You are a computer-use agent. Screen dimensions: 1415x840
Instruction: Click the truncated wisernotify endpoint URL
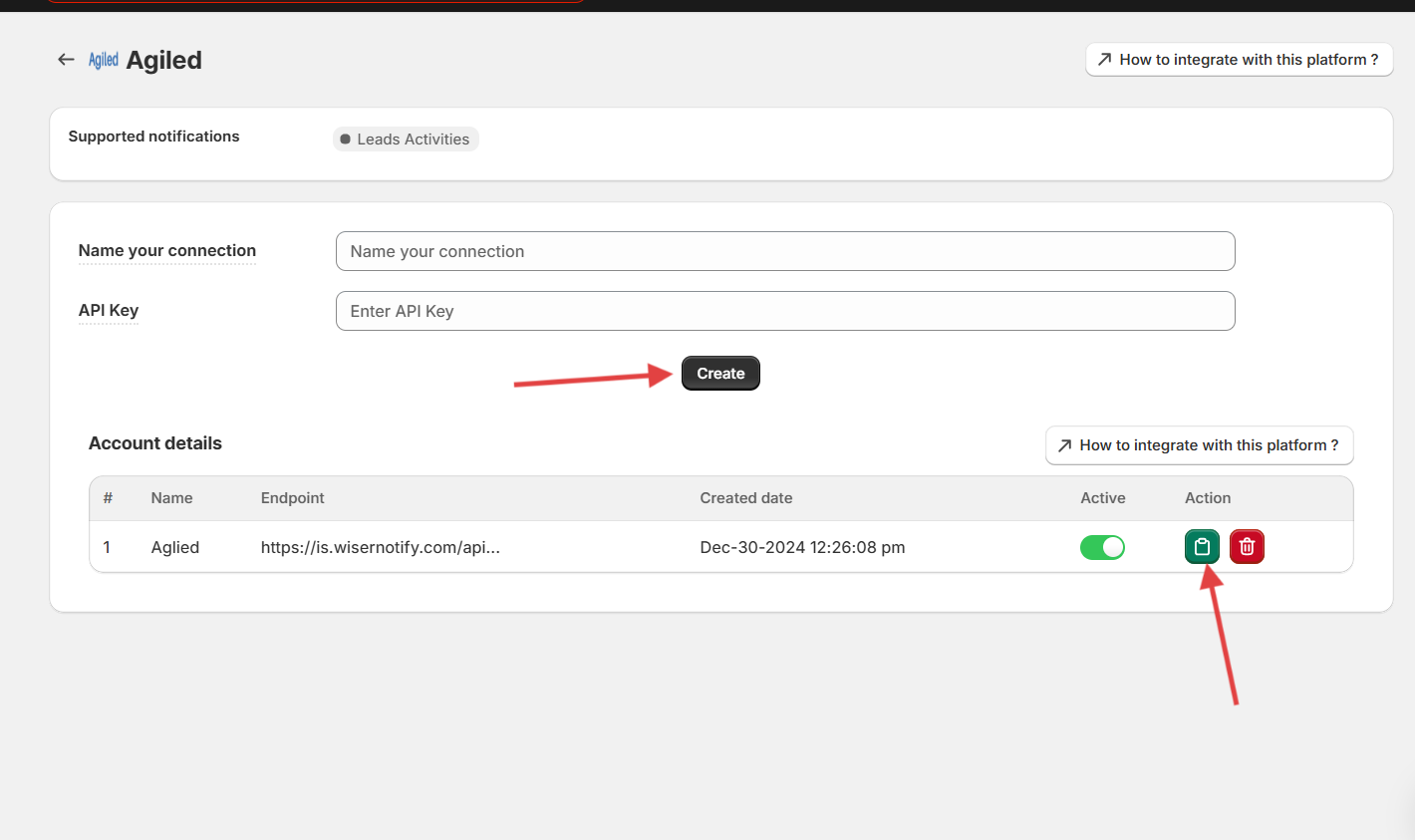[381, 547]
